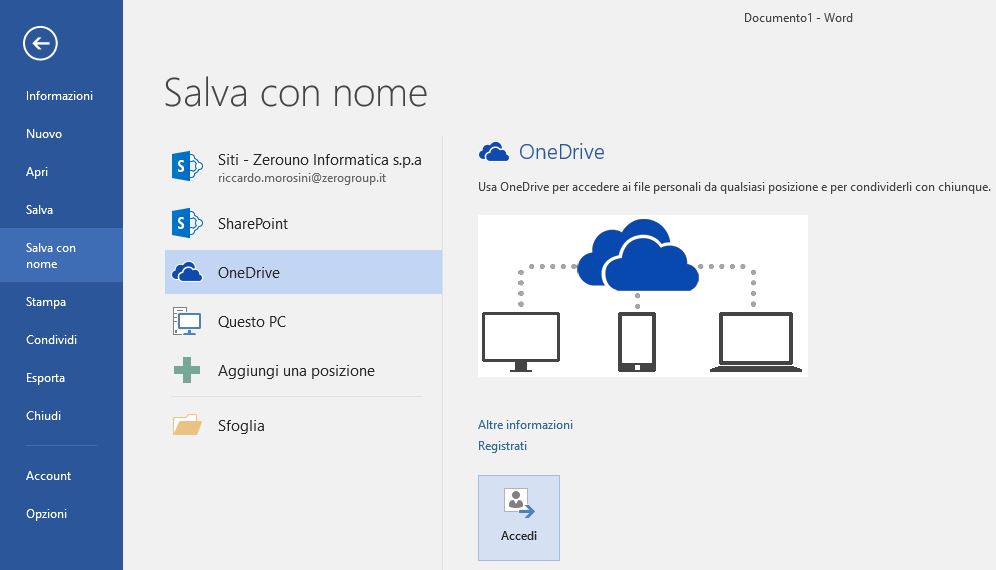
Task: Click the Accedi sign-in button
Action: (x=519, y=518)
